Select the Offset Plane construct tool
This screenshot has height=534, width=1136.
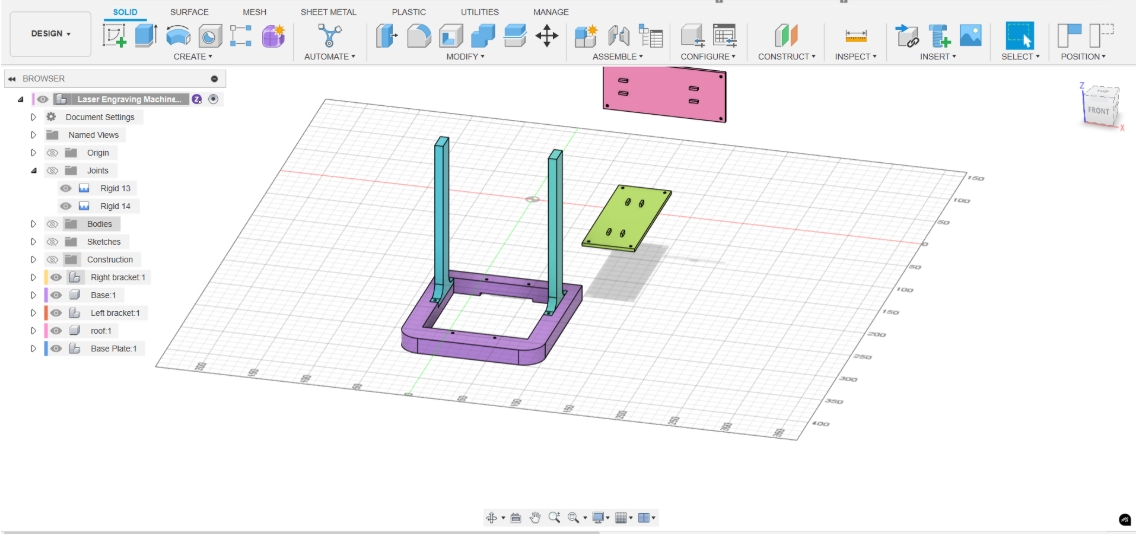pos(786,36)
